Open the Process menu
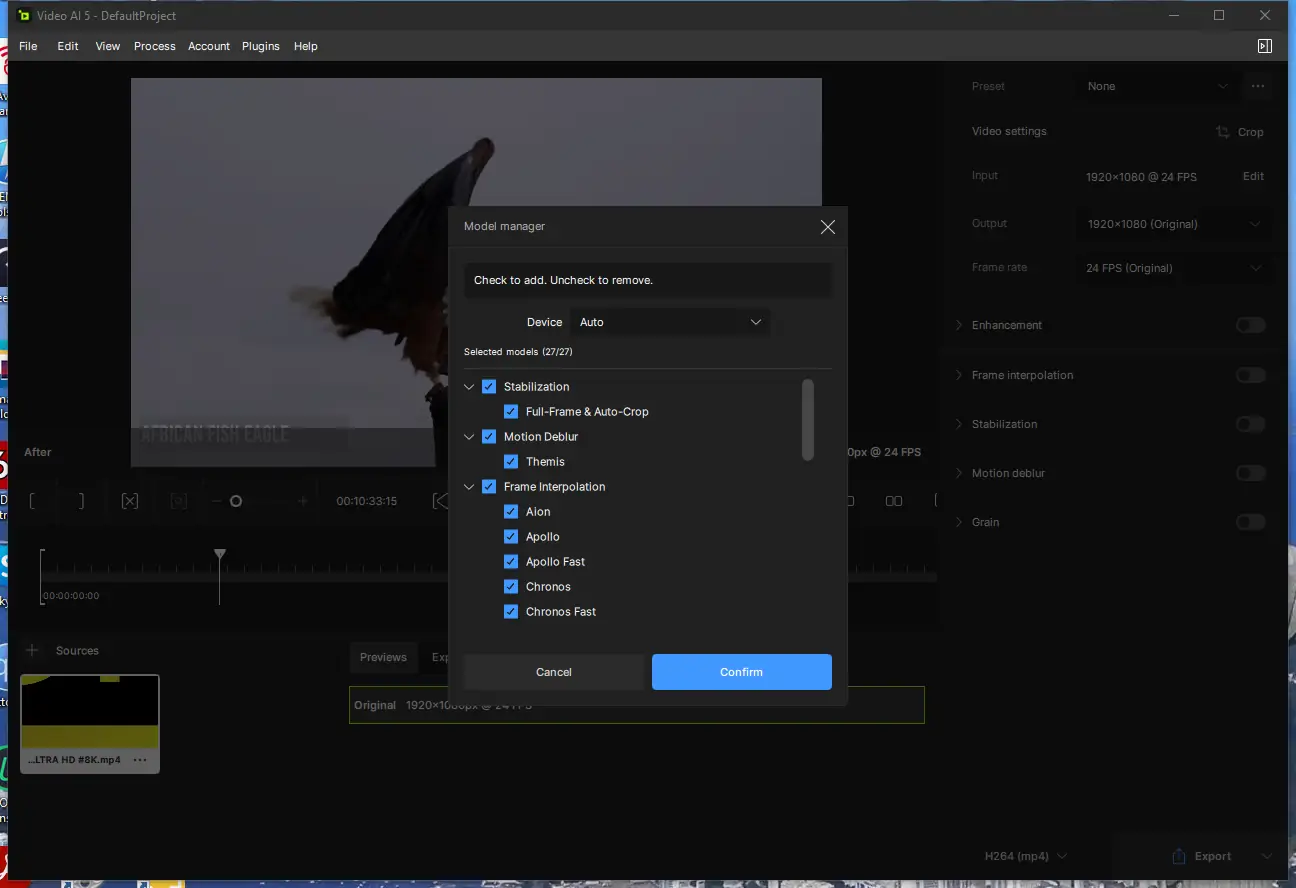 [155, 46]
